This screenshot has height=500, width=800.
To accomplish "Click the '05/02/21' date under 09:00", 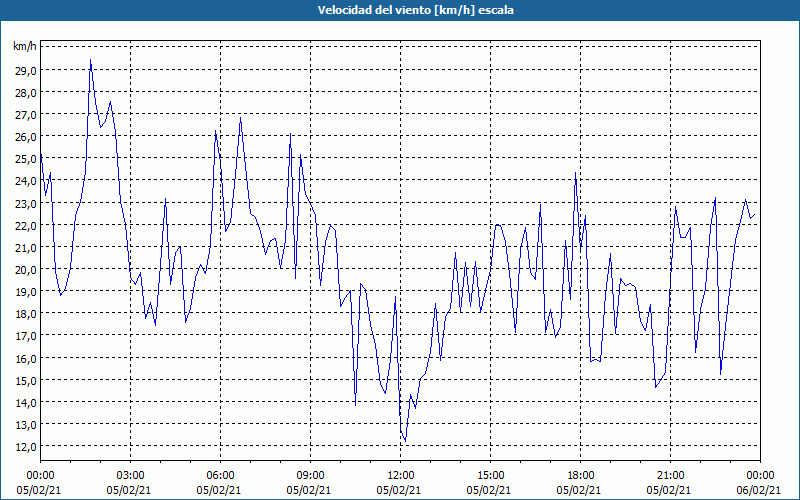I will point(309,490).
